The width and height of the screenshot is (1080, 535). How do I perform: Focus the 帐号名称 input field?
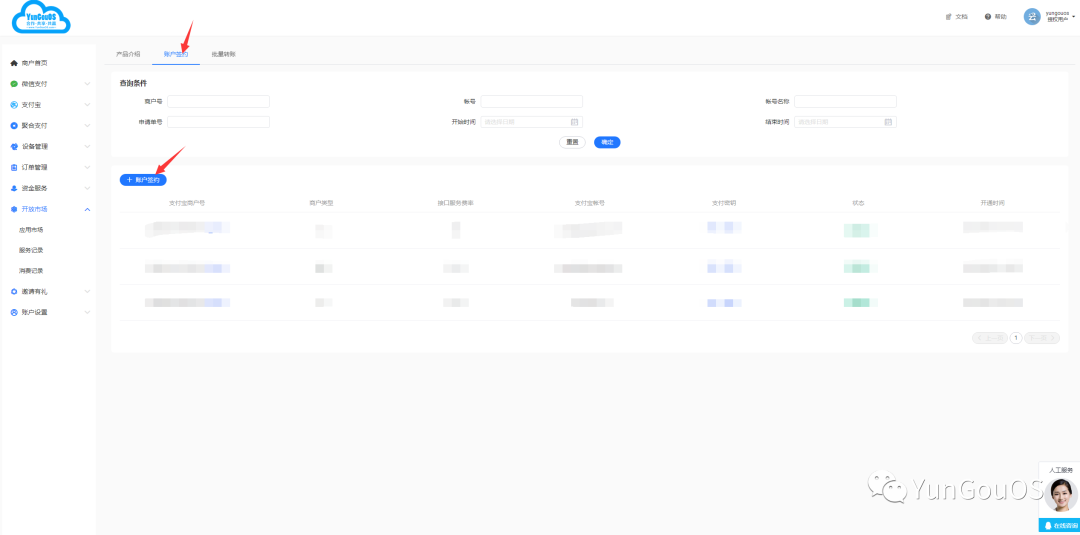pyautogui.click(x=845, y=101)
